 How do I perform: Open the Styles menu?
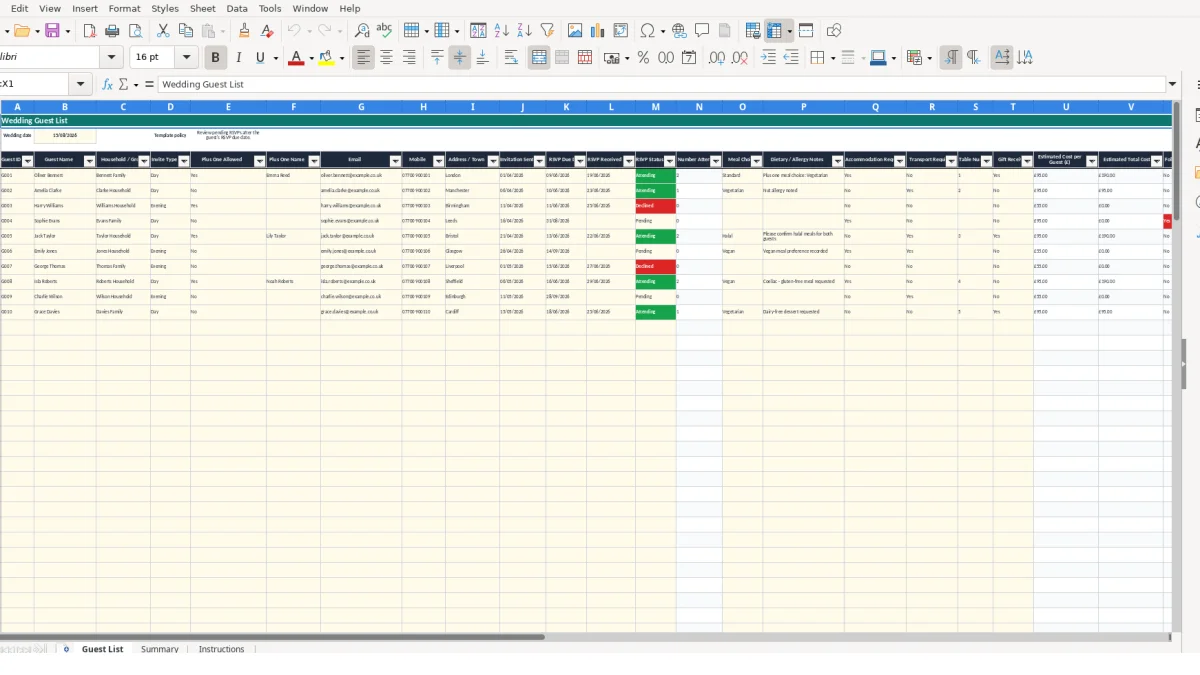tap(165, 8)
